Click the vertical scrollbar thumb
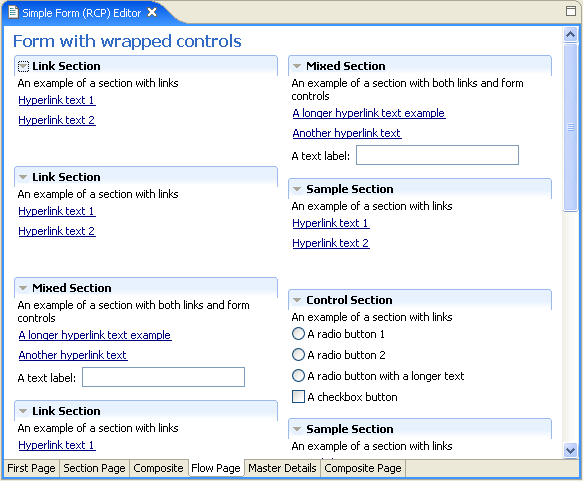The height and width of the screenshot is (481, 583). 570,127
